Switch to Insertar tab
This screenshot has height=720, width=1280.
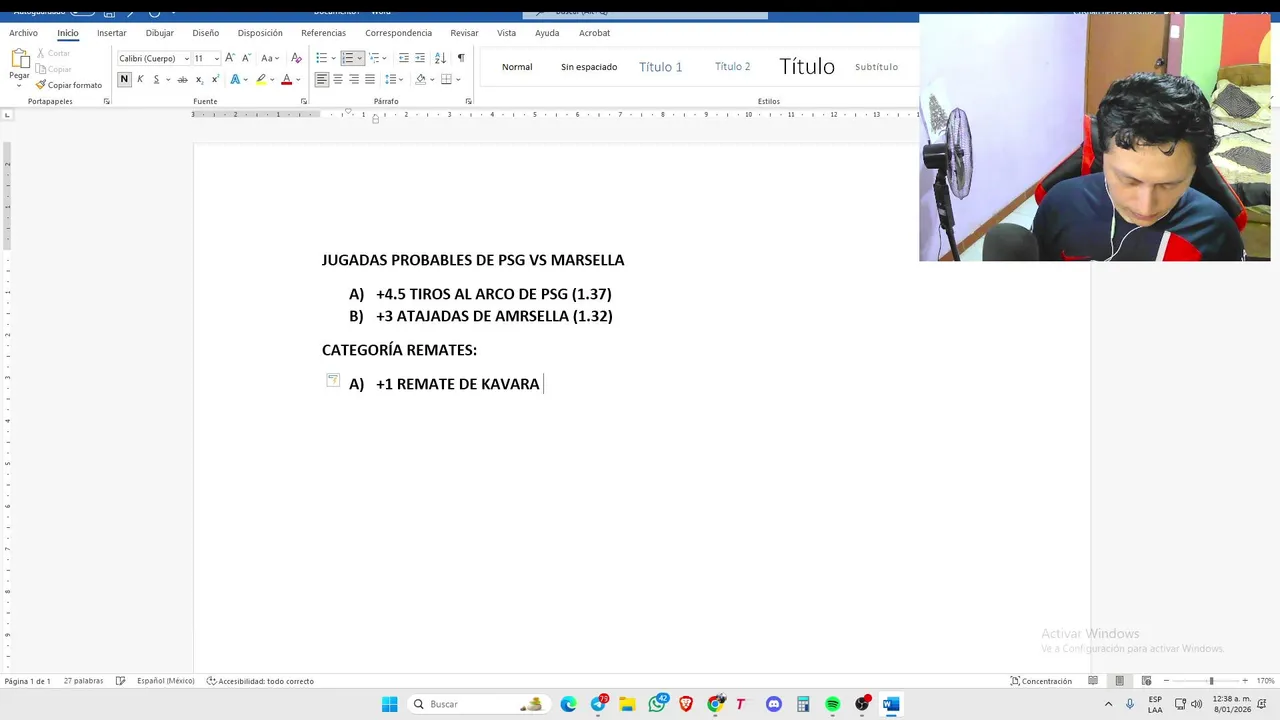tap(111, 33)
